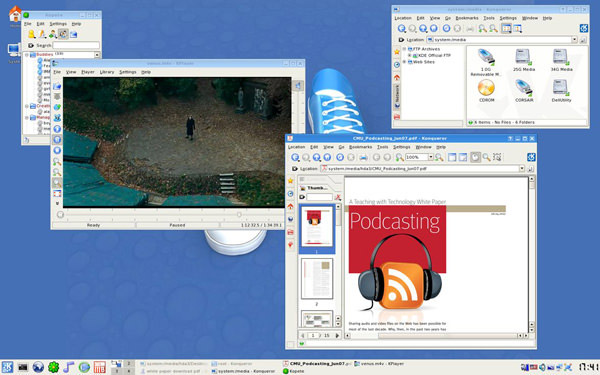Screen dimensions: 600x375
Task: Zoom in icons in the system:/media Konqueror
Action: pyautogui.click(x=483, y=28)
